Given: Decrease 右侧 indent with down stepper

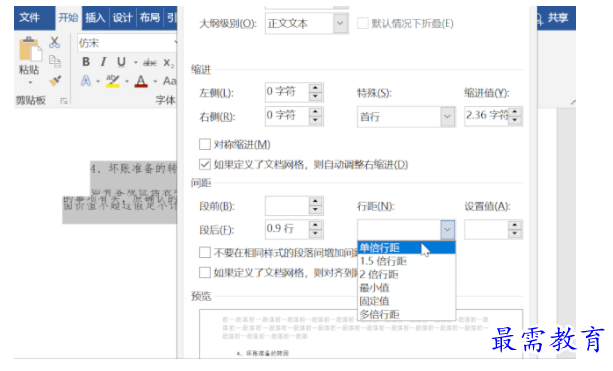Looking at the screenshot, I should [315, 120].
